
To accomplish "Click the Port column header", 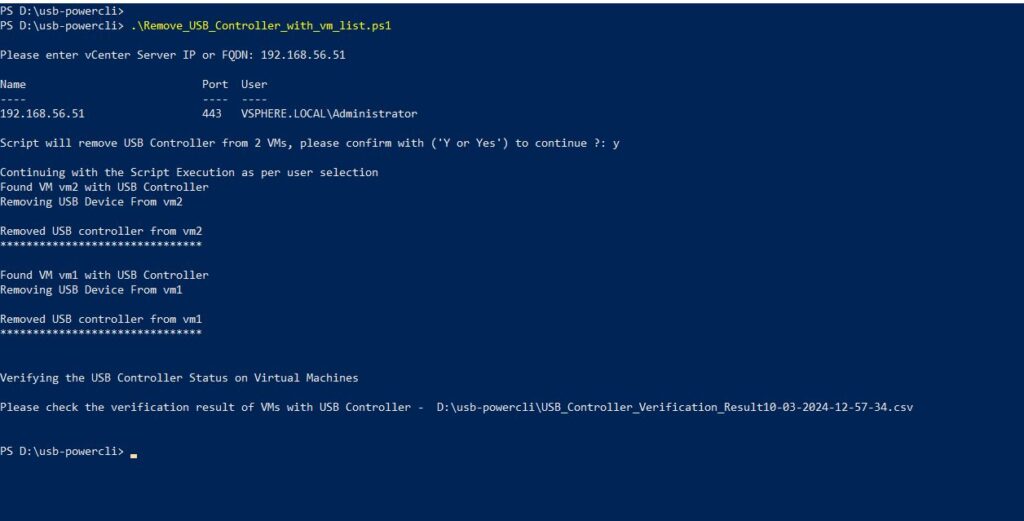I will (215, 85).
